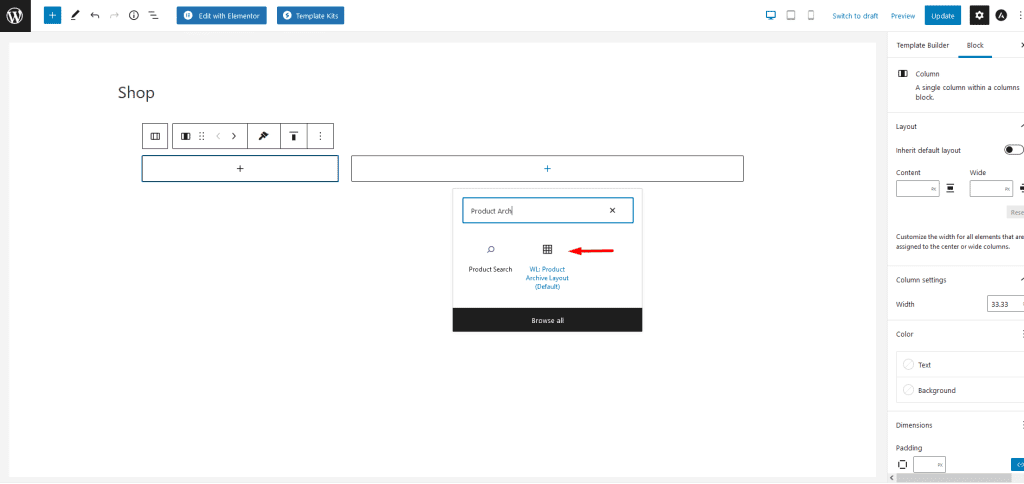Click Edit with Elementor button

pyautogui.click(x=221, y=16)
